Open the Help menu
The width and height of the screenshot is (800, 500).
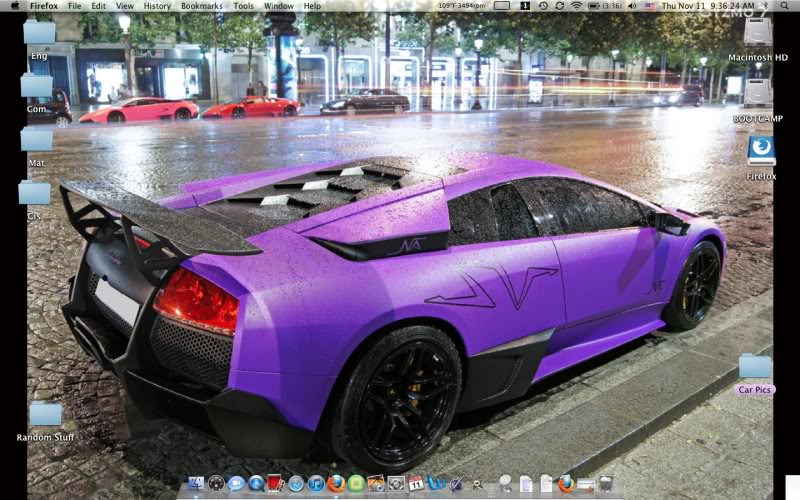pos(312,6)
